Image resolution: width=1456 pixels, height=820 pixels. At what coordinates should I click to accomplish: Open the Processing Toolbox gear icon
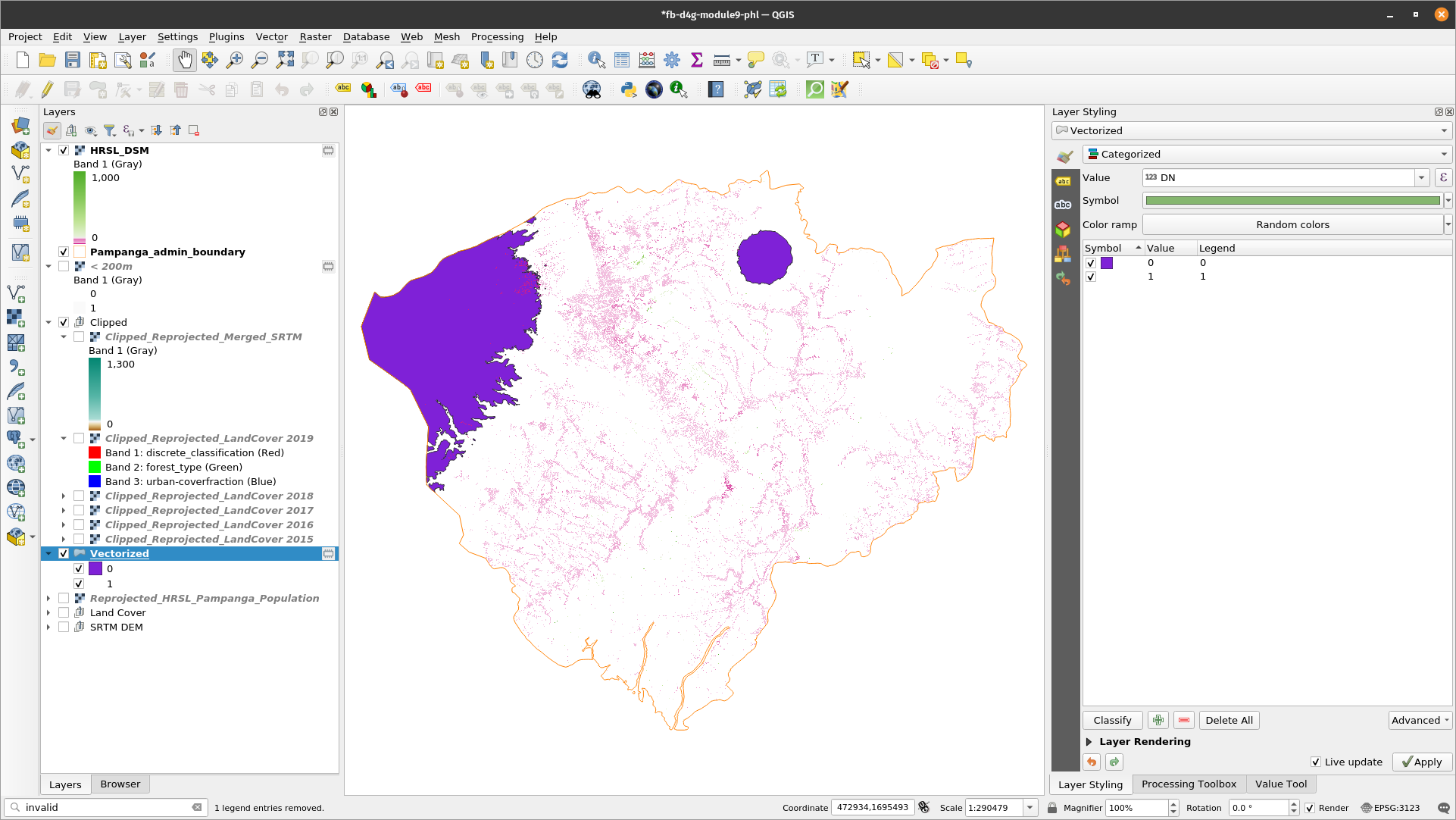click(x=672, y=60)
